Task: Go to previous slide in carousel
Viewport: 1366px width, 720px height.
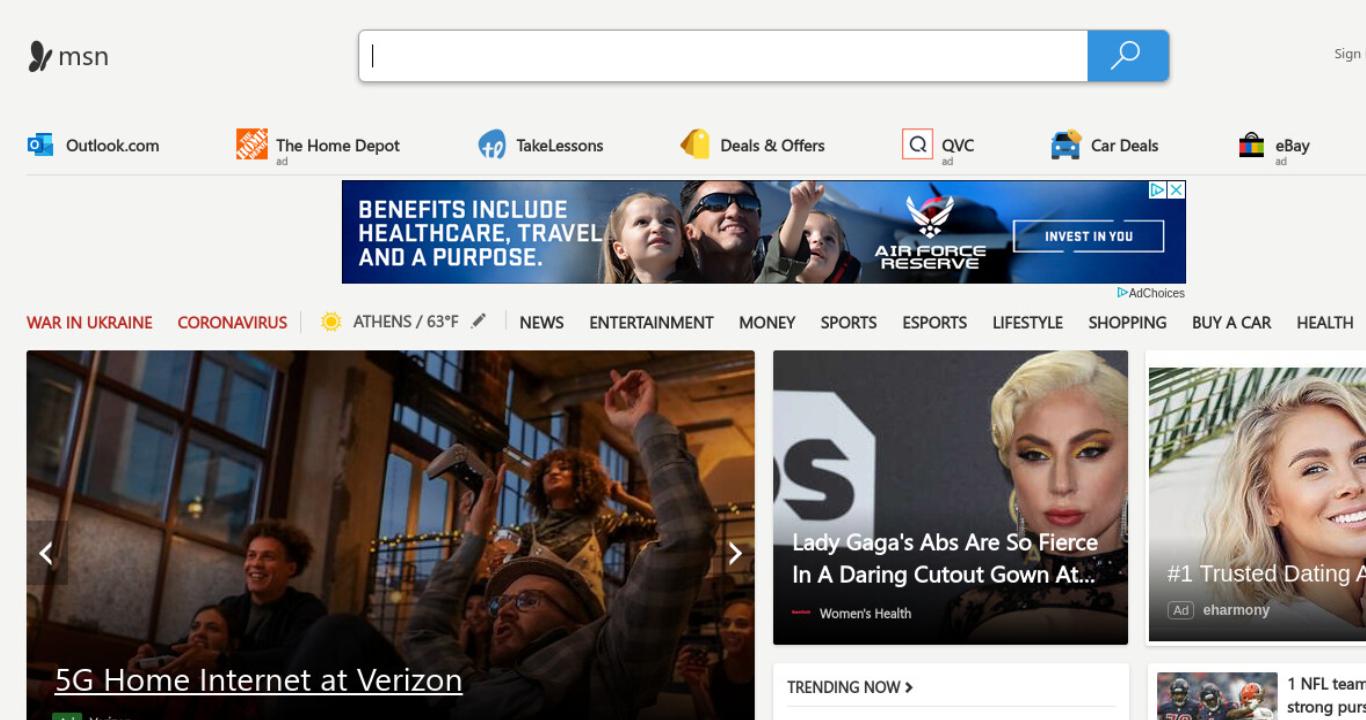Action: (x=46, y=552)
